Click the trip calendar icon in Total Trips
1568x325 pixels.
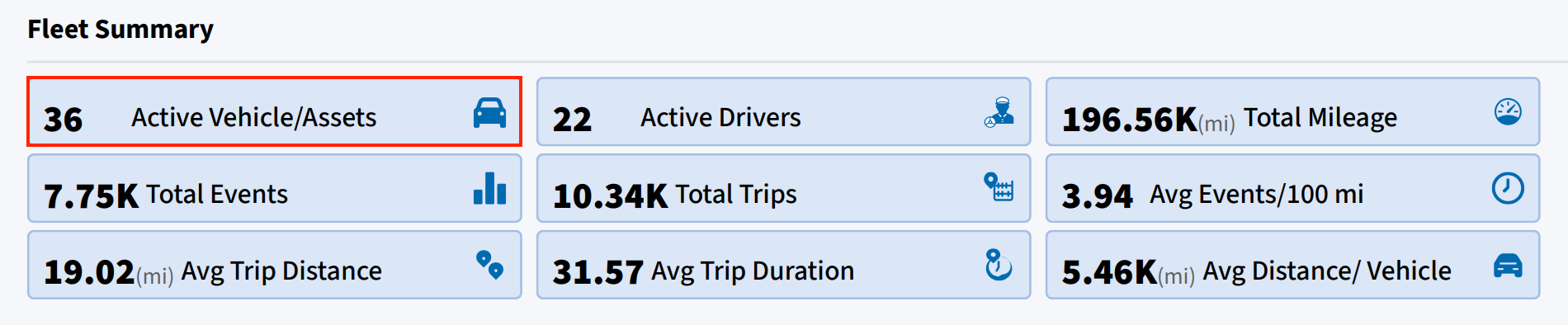999,187
